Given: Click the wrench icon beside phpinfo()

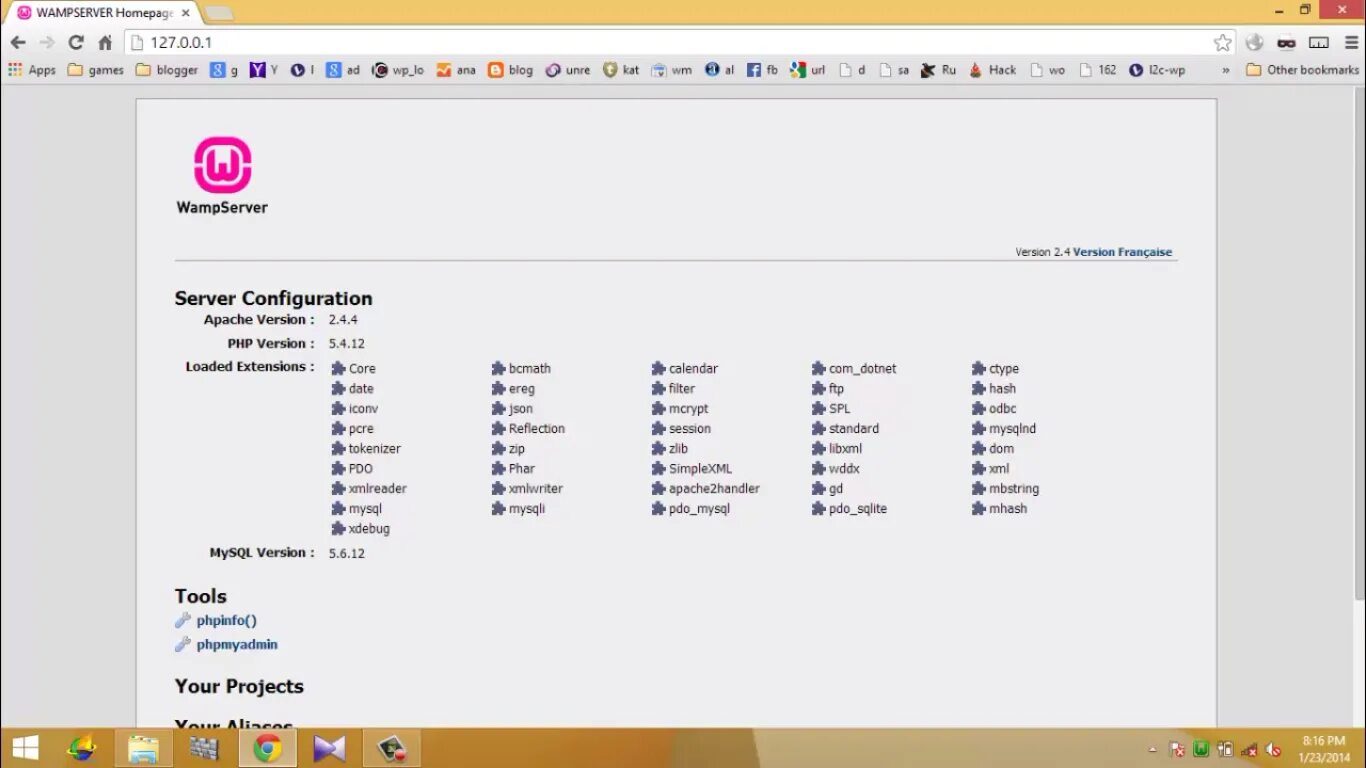Looking at the screenshot, I should pyautogui.click(x=183, y=620).
